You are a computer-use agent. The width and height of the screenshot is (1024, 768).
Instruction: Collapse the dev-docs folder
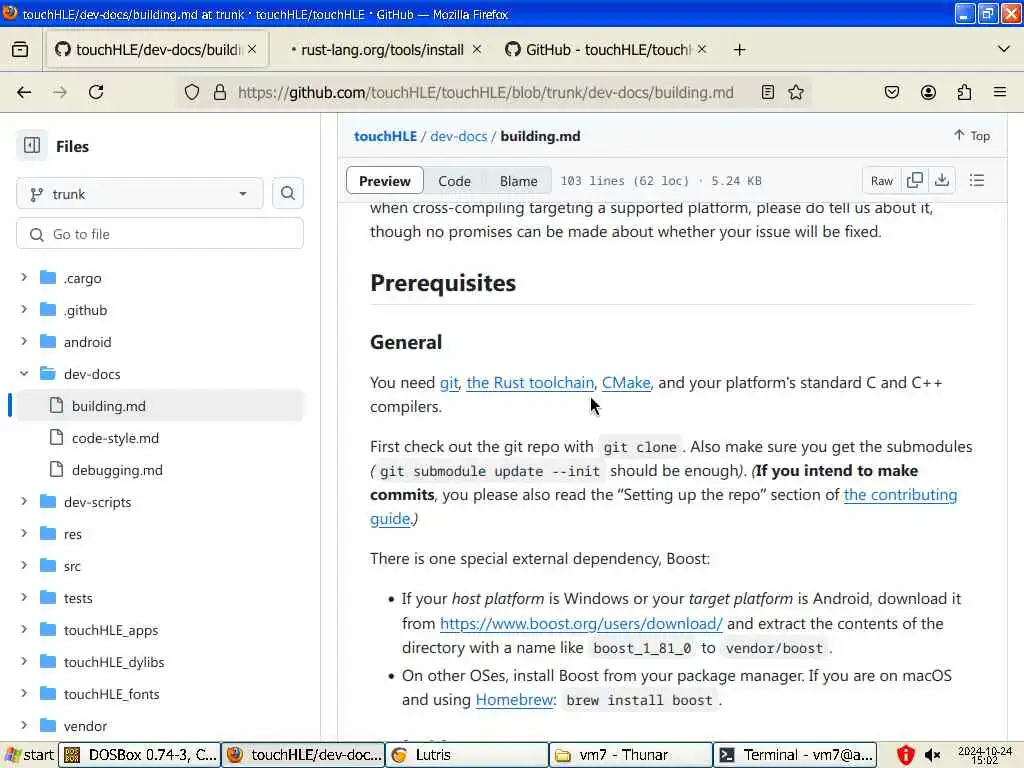click(24, 374)
